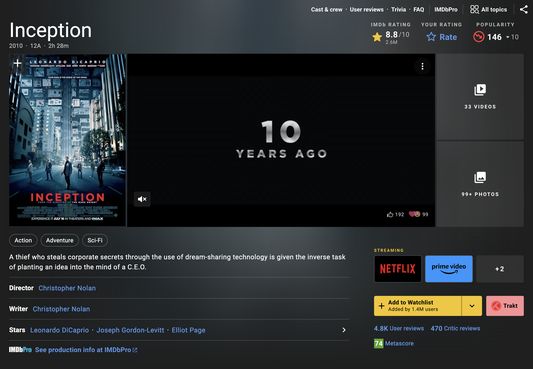533x369 pixels.
Task: Open See production info at IMDbPro
Action: 86,350
